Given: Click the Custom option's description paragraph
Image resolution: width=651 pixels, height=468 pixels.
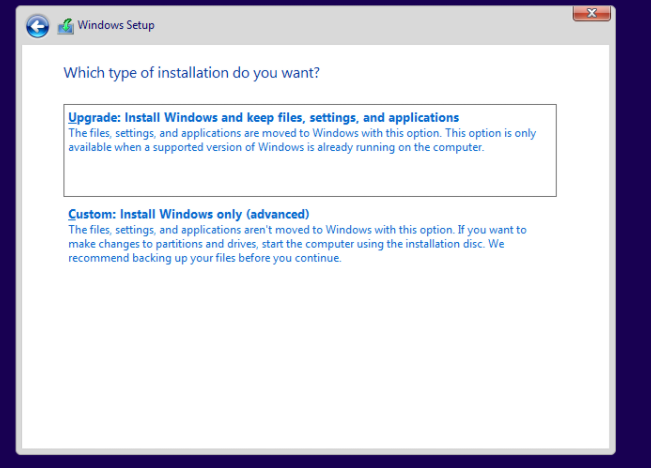Looking at the screenshot, I should pyautogui.click(x=297, y=244).
